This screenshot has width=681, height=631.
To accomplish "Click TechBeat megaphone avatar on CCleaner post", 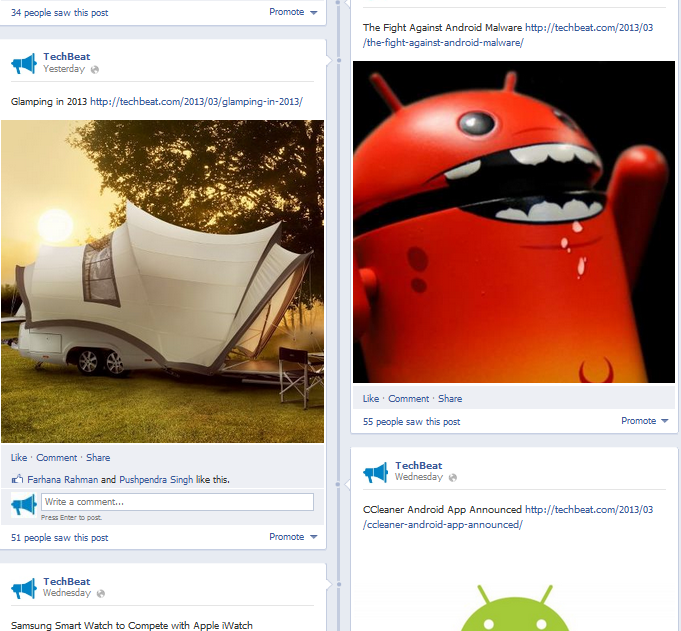I will click(376, 472).
